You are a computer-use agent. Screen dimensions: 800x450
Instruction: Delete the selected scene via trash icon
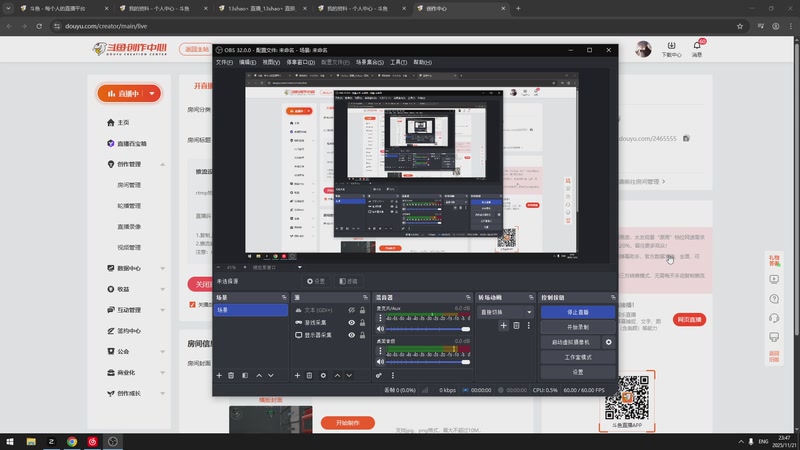231,376
